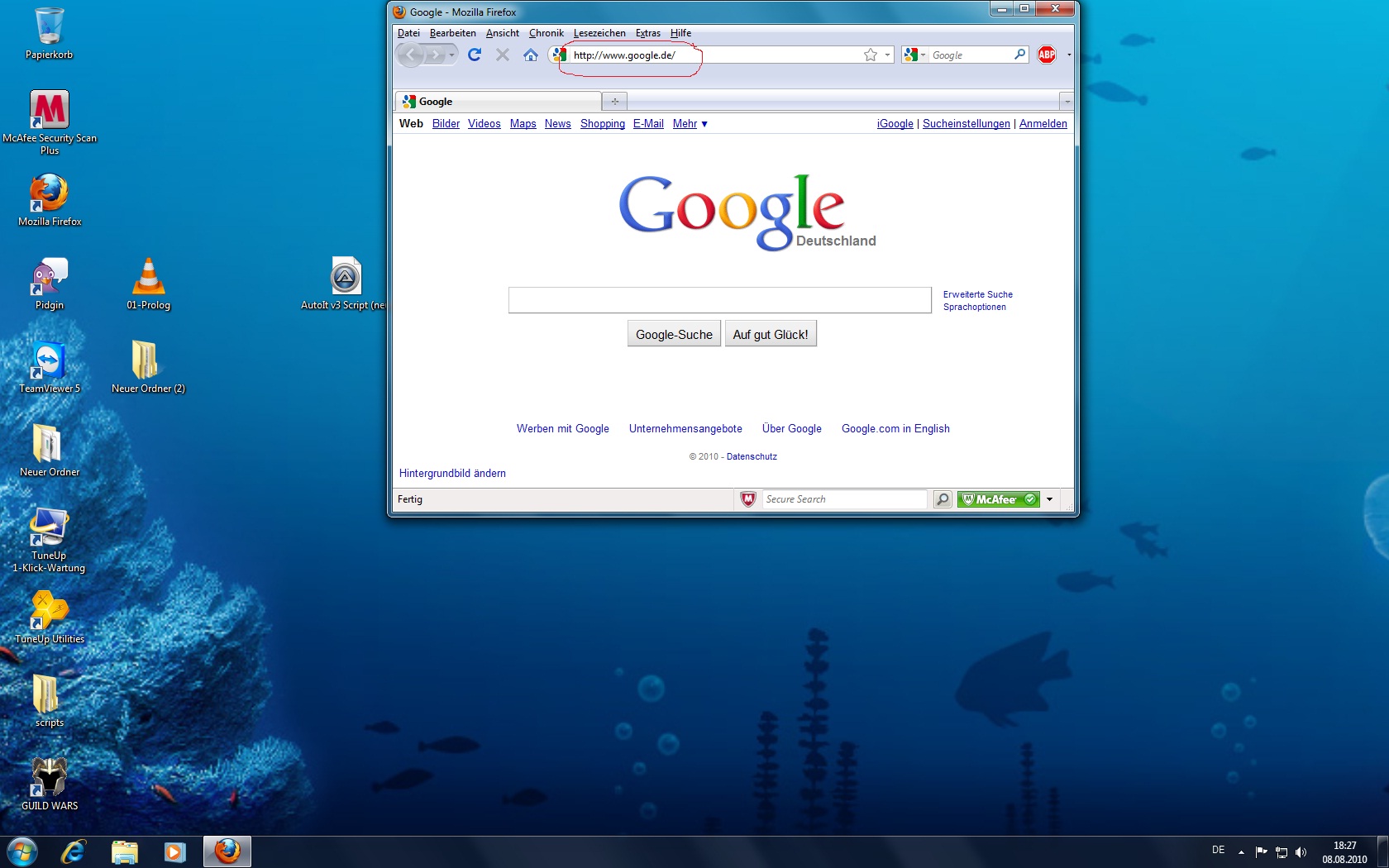Open VLC 01-Prolog desktop file

pyautogui.click(x=149, y=284)
